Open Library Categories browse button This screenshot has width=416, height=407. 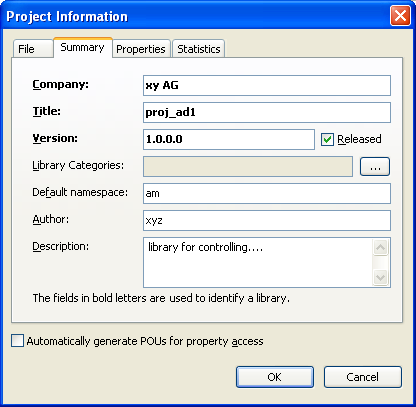pos(375,166)
